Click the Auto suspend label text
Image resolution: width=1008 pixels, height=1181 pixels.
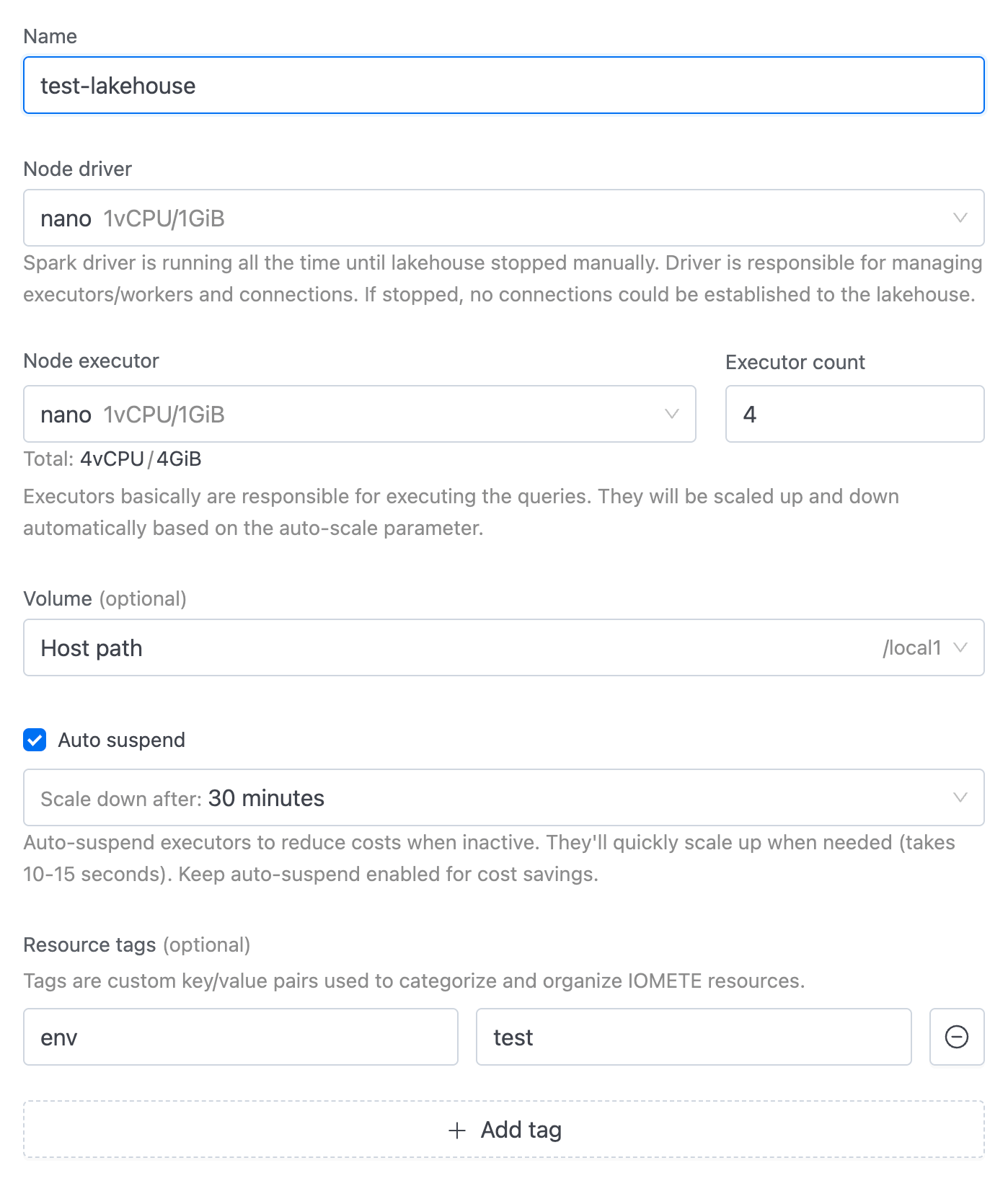pyautogui.click(x=122, y=740)
